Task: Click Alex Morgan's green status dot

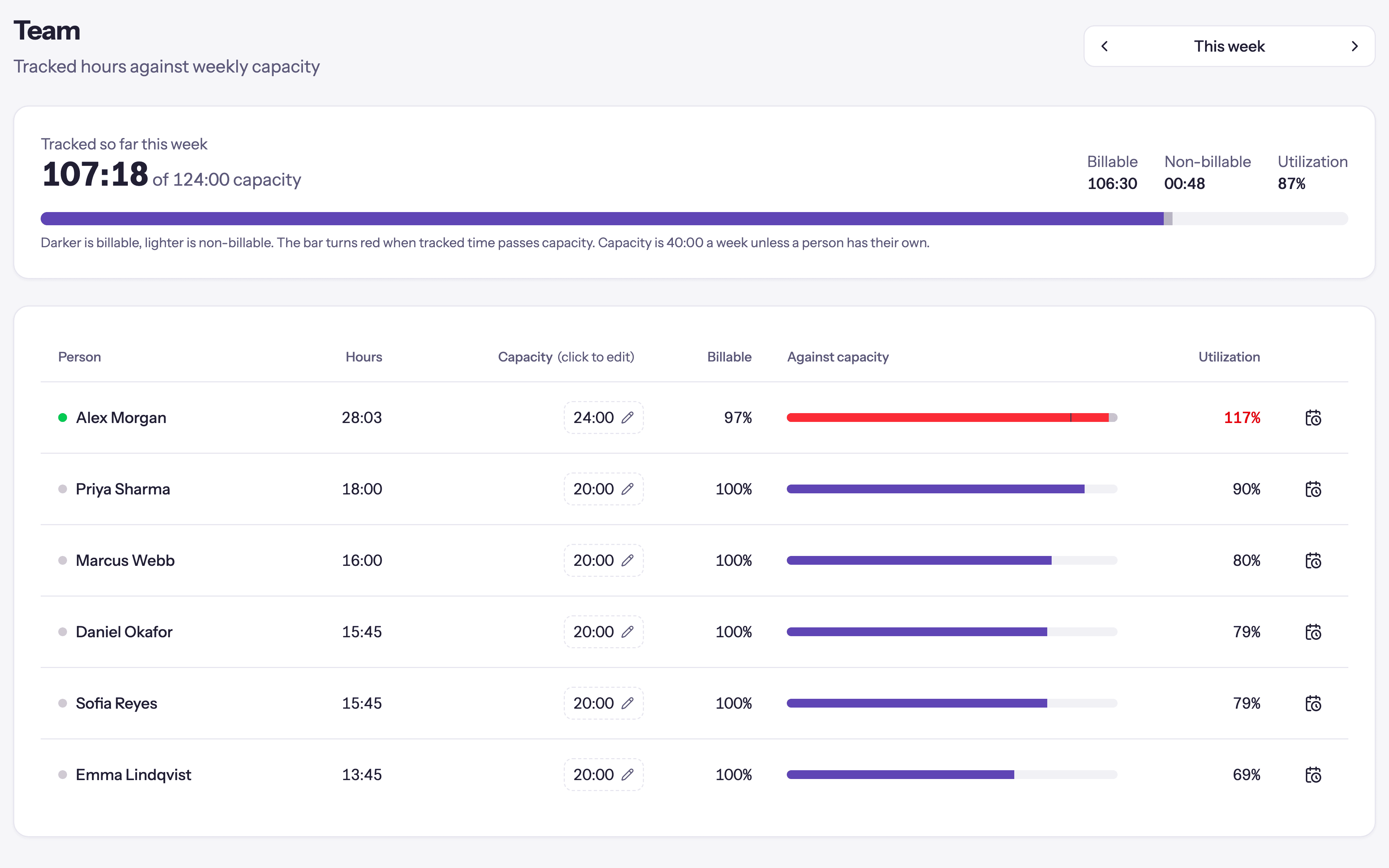Action: pyautogui.click(x=63, y=418)
